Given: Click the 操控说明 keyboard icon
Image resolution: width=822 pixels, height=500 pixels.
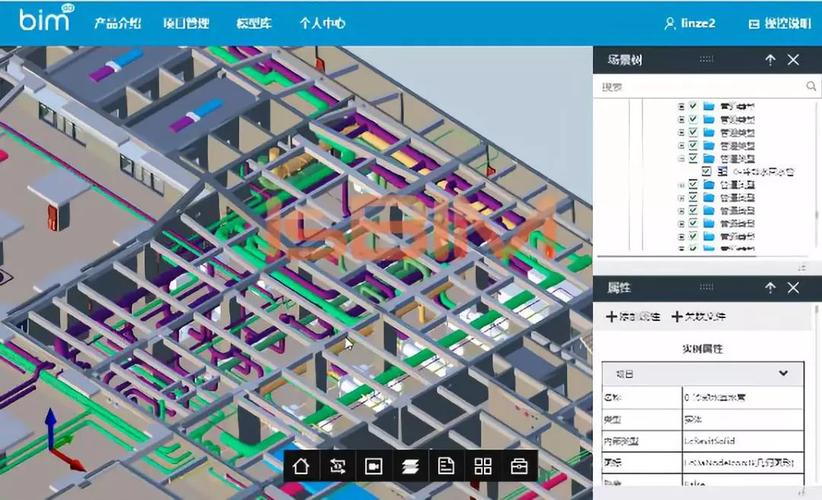Looking at the screenshot, I should (754, 24).
